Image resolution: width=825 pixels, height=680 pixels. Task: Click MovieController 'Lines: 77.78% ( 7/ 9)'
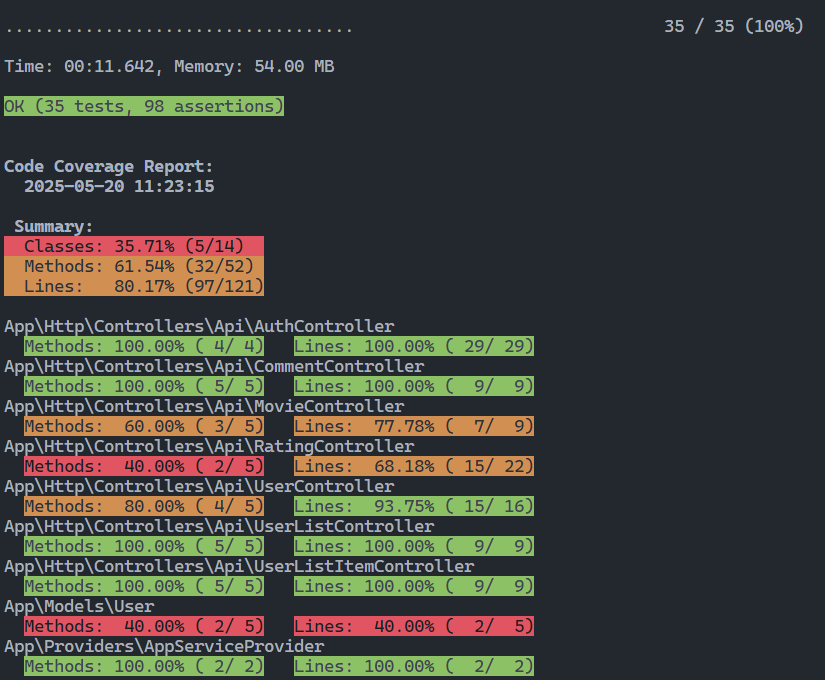(x=414, y=426)
